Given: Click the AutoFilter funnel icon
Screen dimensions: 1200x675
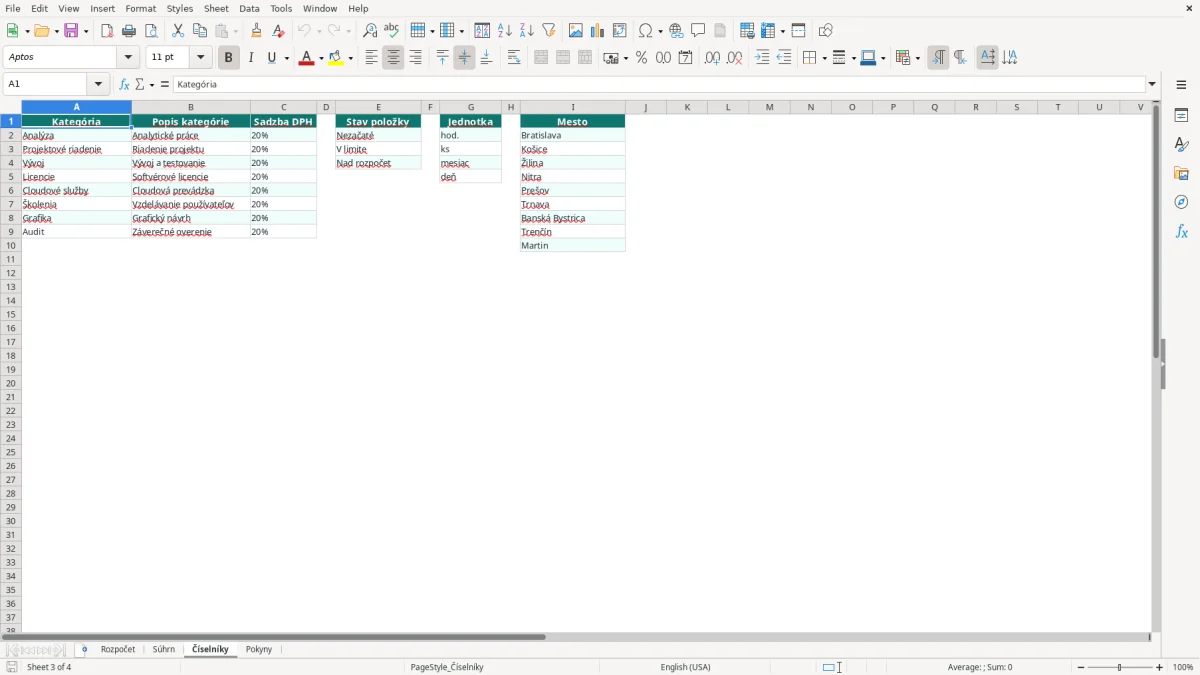Looking at the screenshot, I should pyautogui.click(x=549, y=31).
